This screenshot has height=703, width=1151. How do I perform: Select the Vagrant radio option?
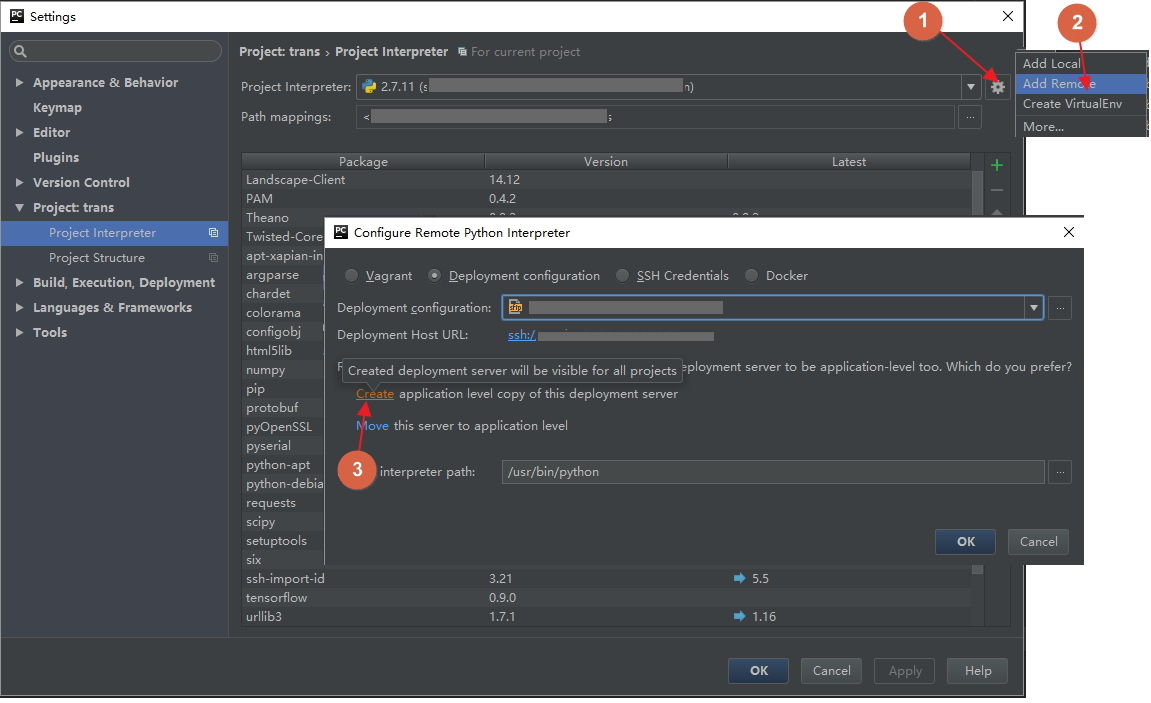pyautogui.click(x=352, y=275)
